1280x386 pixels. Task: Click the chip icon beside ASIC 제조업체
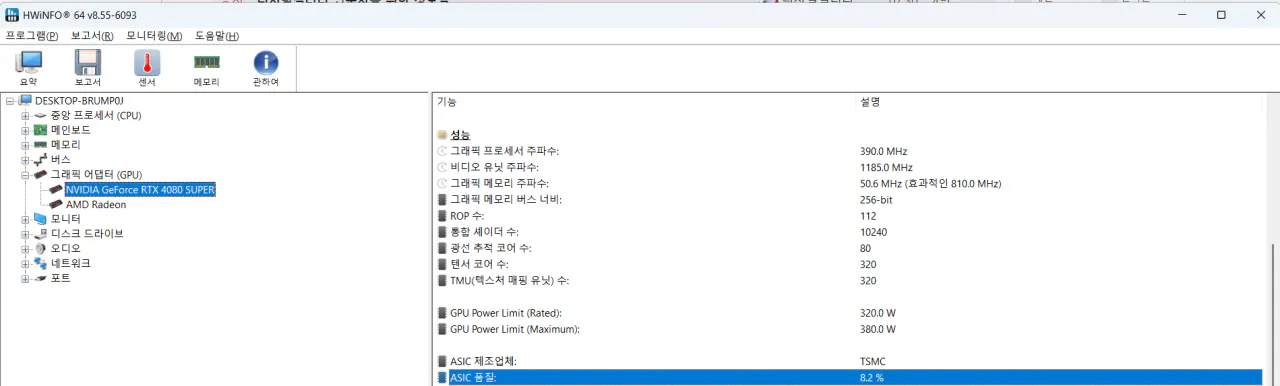(442, 361)
